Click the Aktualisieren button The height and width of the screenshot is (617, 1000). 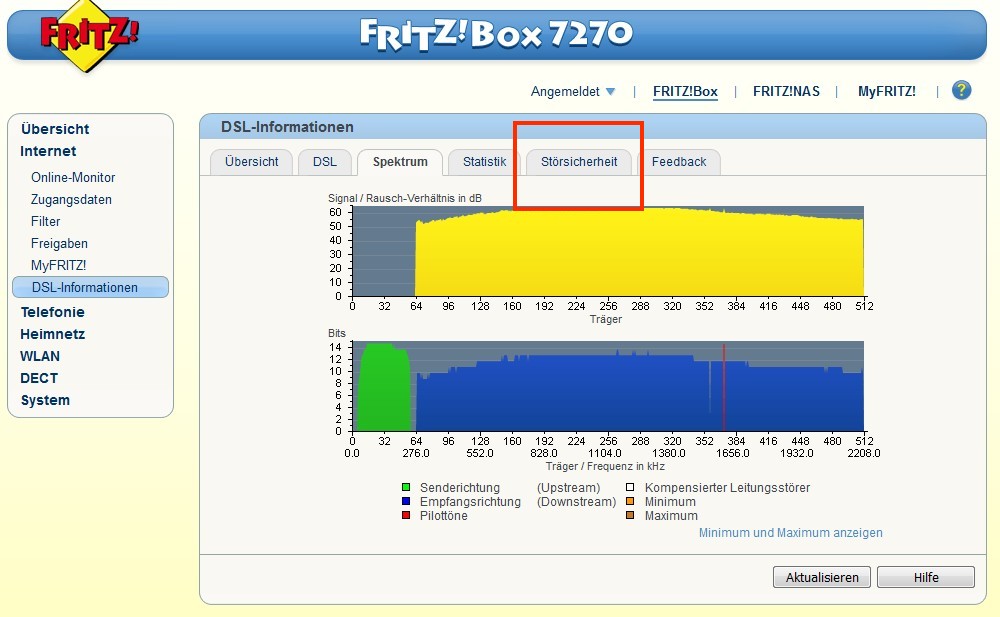pos(821,577)
